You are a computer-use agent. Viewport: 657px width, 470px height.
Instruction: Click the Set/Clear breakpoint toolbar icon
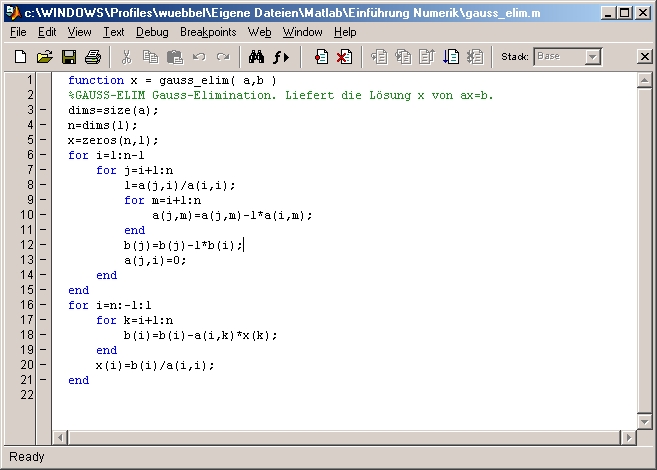tap(321, 57)
